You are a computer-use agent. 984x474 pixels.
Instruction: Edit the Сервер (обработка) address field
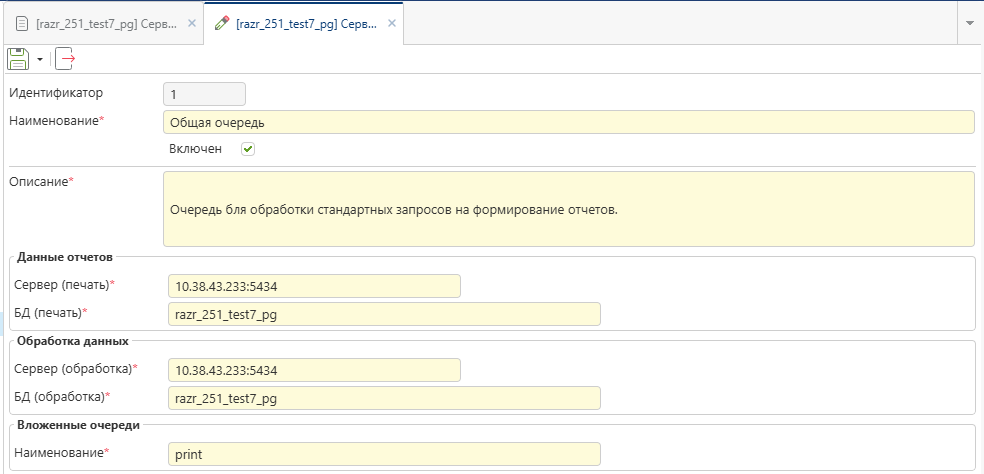tap(314, 370)
